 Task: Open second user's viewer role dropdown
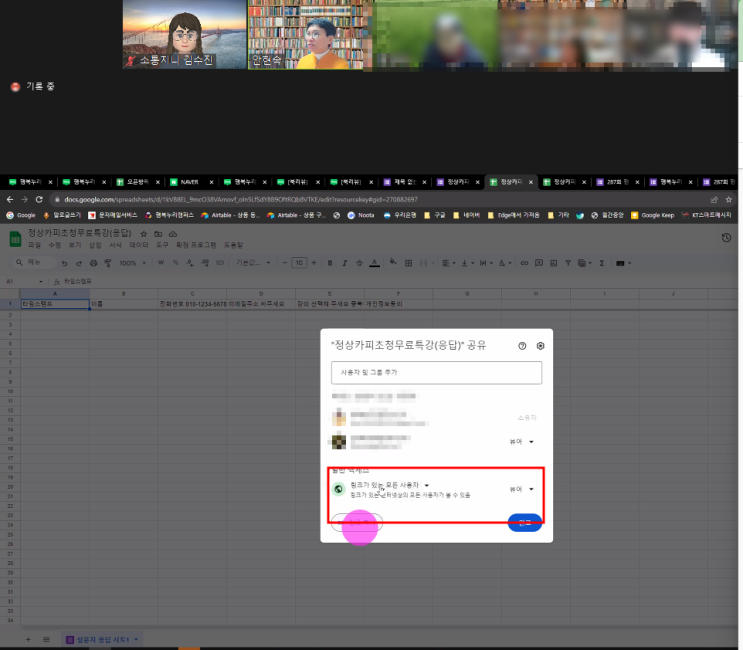[522, 442]
